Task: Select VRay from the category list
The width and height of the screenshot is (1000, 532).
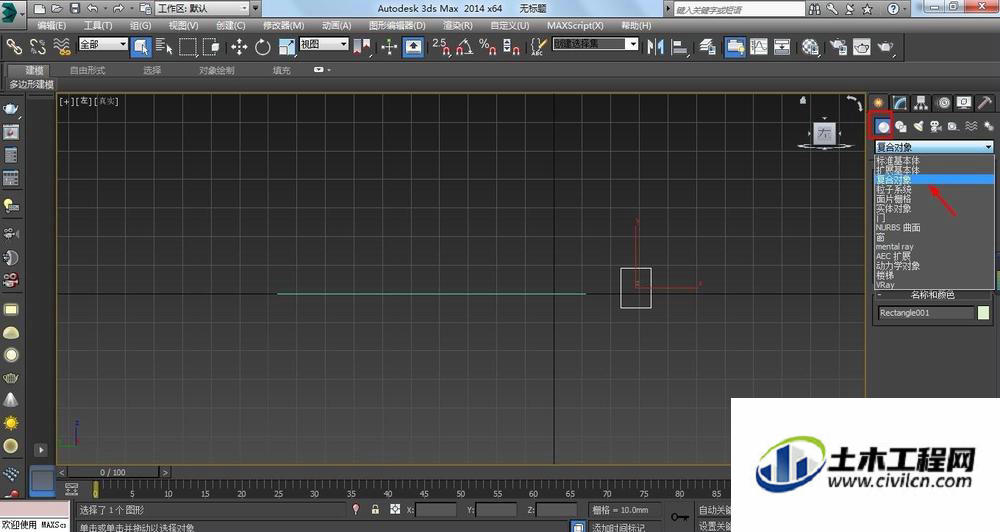Action: (x=885, y=284)
